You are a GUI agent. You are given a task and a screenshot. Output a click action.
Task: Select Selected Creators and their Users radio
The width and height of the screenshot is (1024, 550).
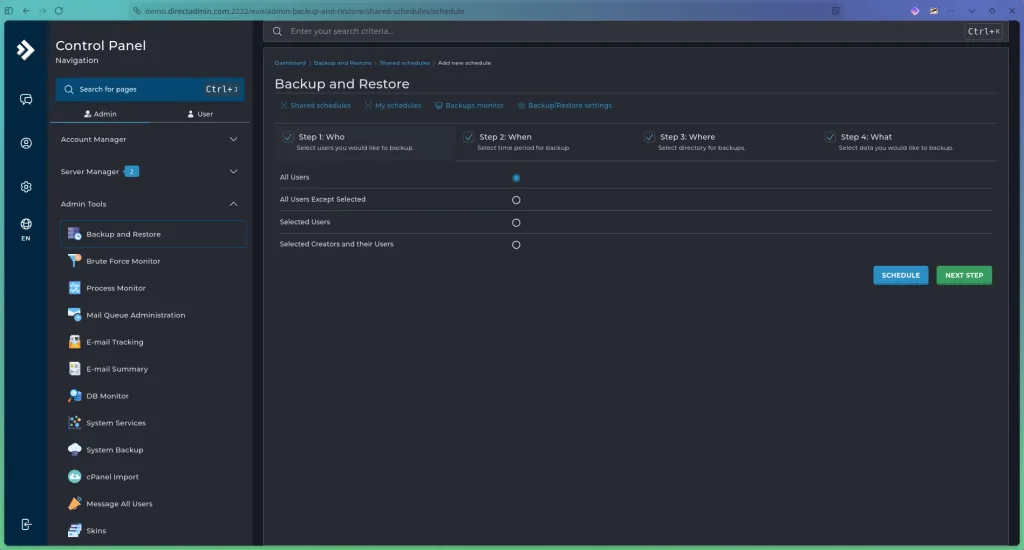point(516,245)
